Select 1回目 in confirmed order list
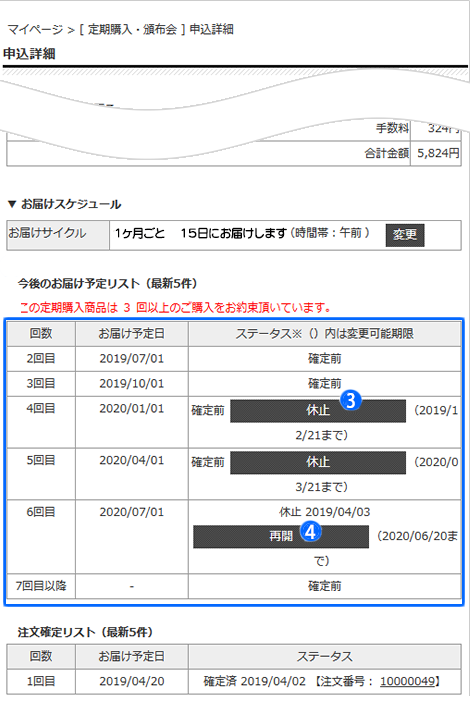The image size is (472, 702). pyautogui.click(x=41, y=681)
